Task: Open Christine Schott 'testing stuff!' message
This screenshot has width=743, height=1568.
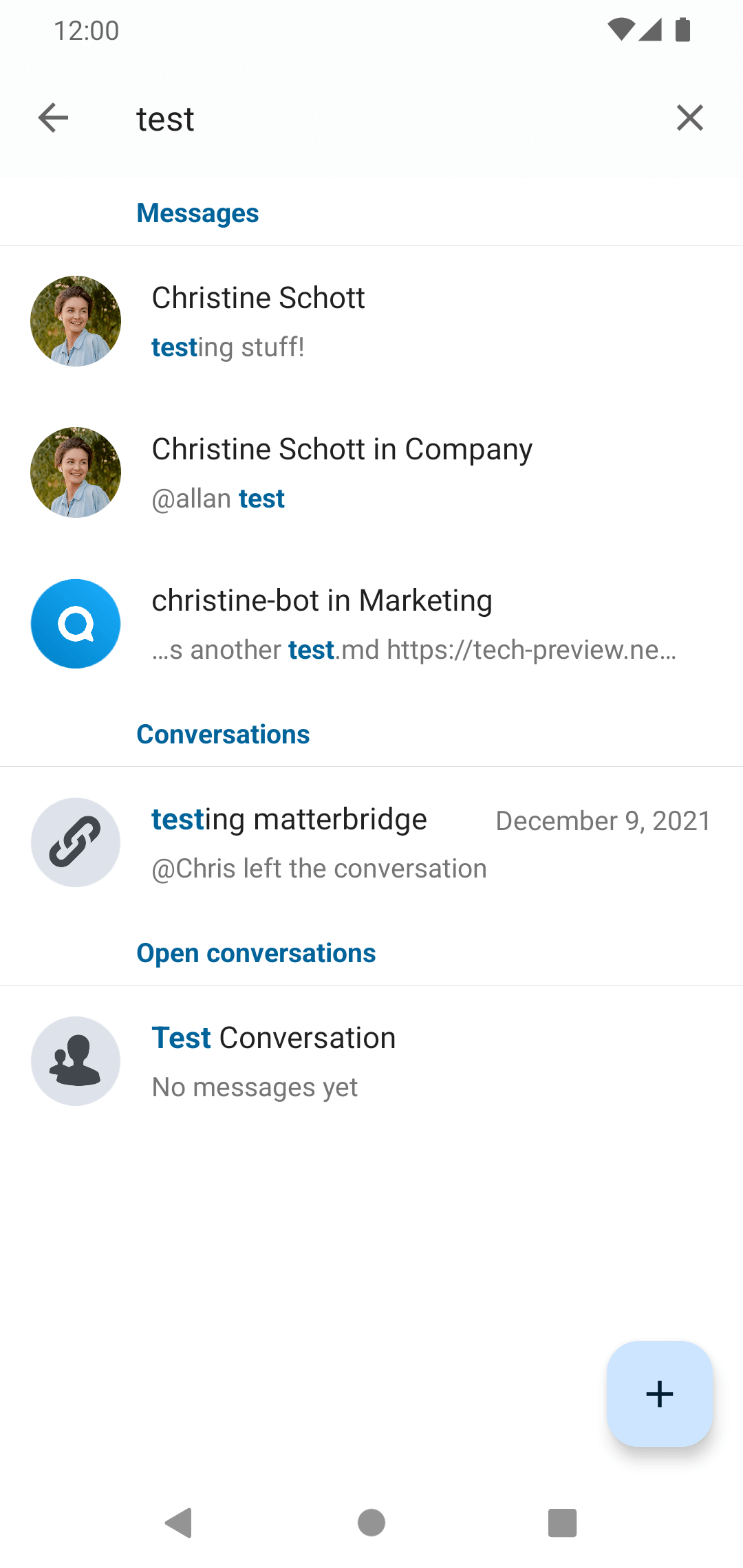Action: [x=371, y=321]
